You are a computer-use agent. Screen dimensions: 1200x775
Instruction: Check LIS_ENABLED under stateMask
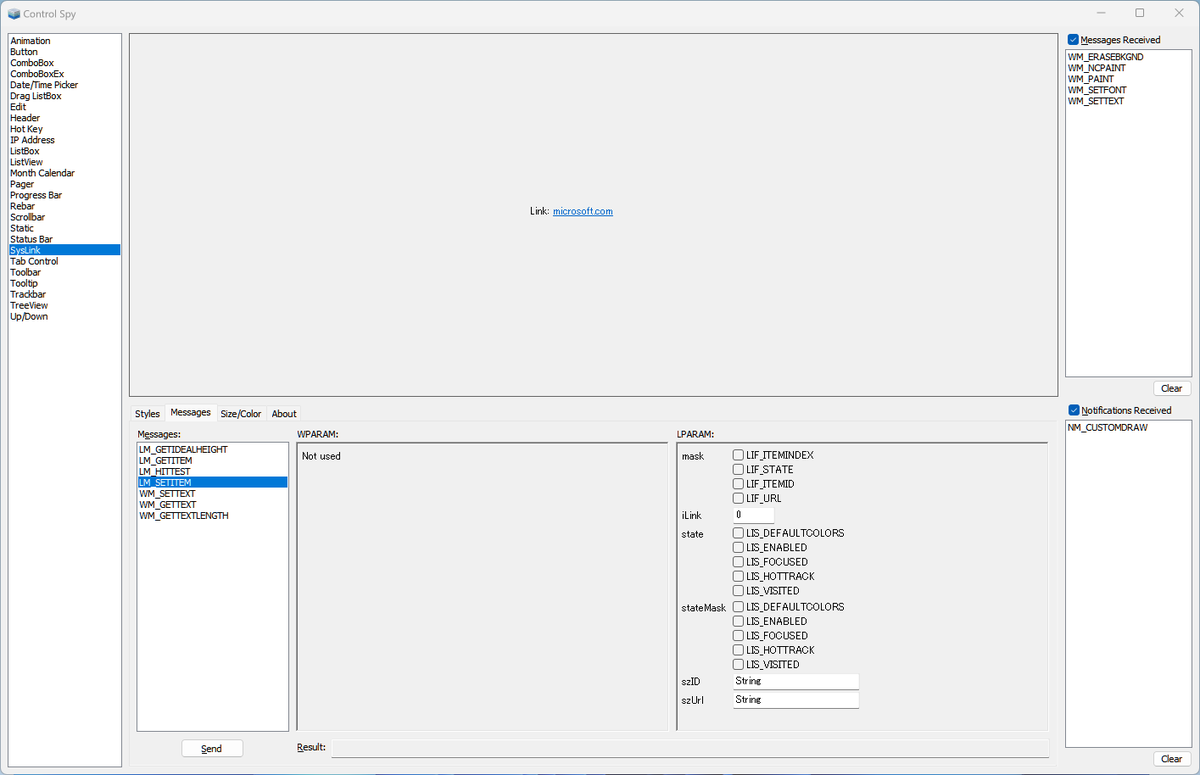[738, 621]
